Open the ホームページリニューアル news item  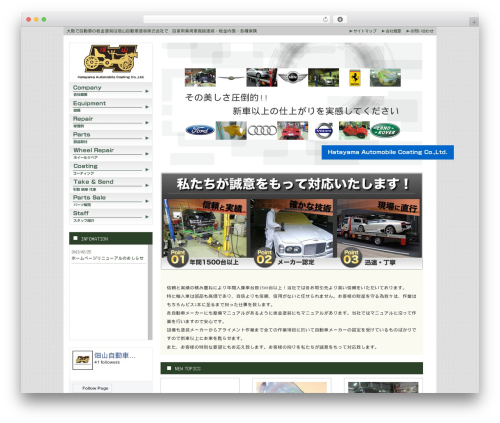point(108,258)
